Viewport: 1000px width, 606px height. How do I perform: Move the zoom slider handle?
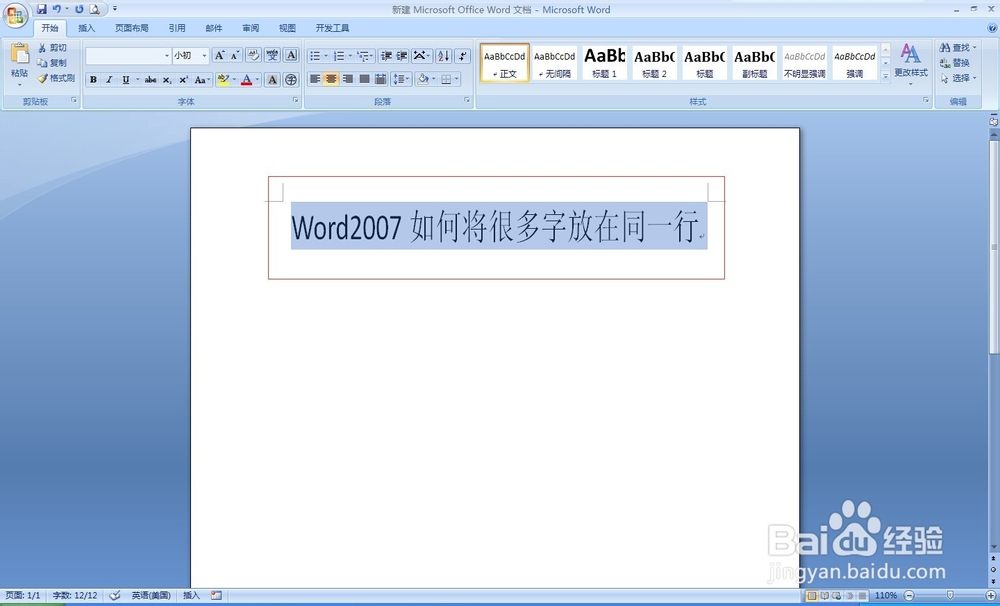tap(950, 595)
